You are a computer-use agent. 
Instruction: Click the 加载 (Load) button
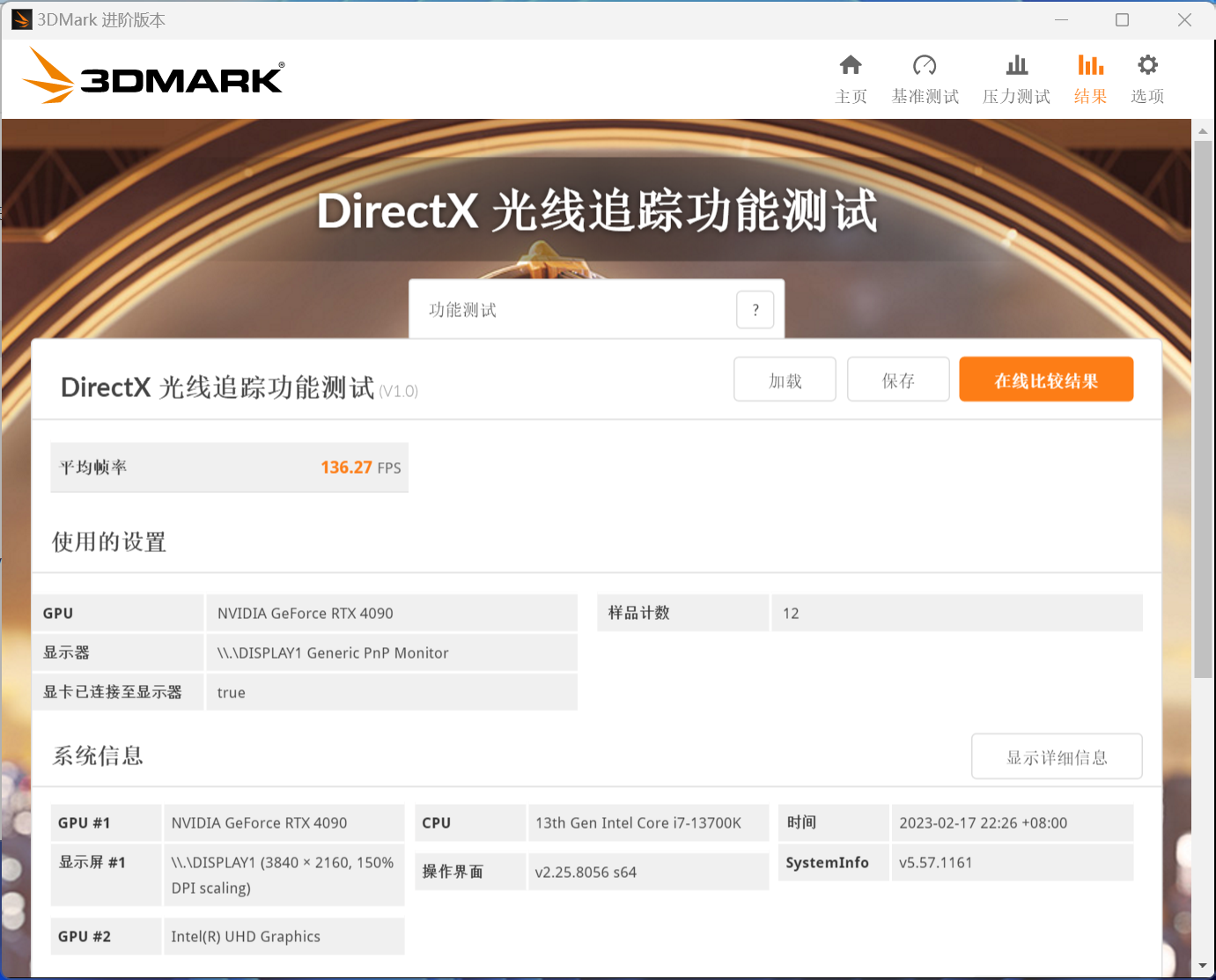(x=785, y=379)
